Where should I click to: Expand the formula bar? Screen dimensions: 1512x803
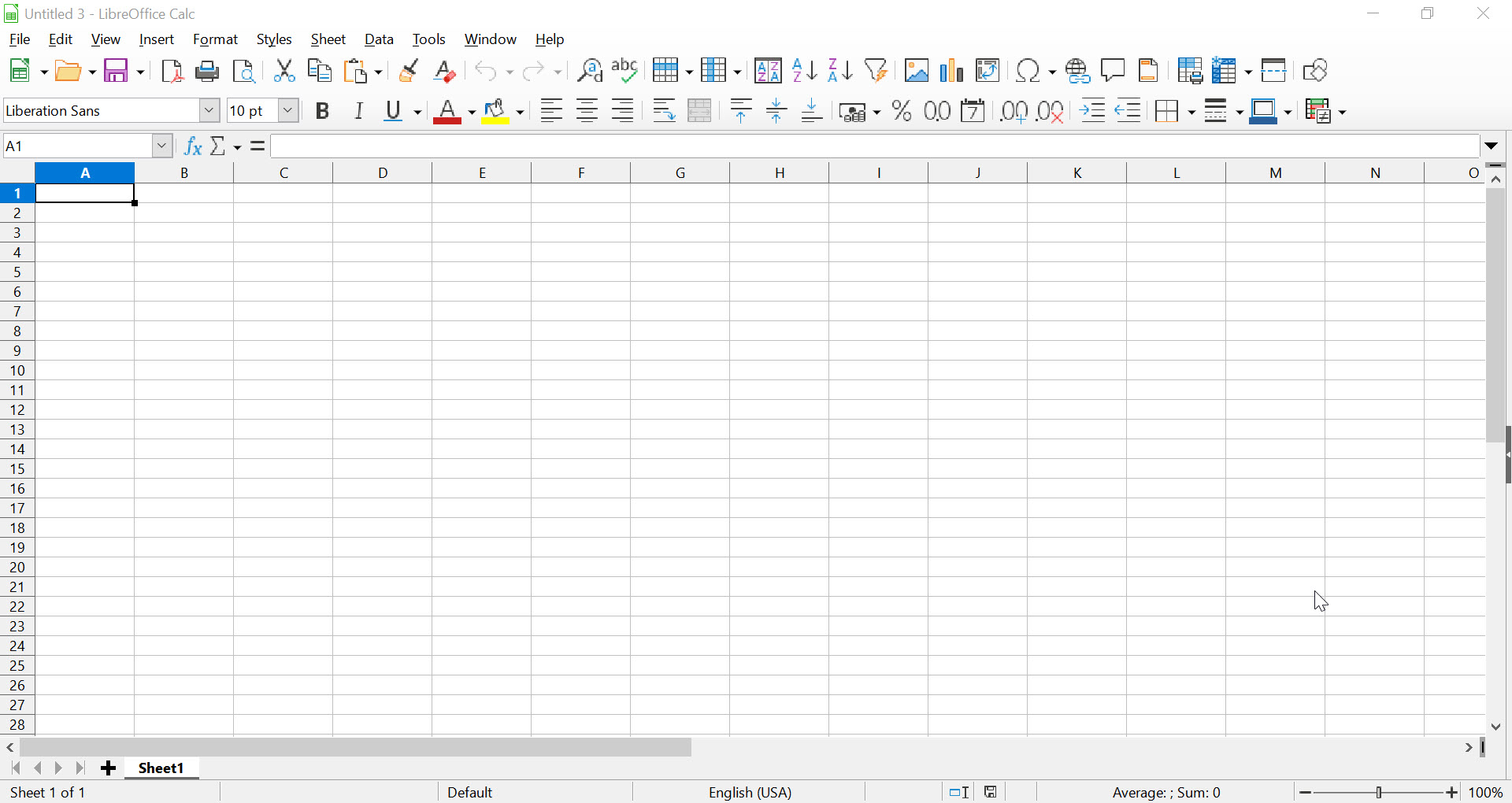click(1492, 146)
